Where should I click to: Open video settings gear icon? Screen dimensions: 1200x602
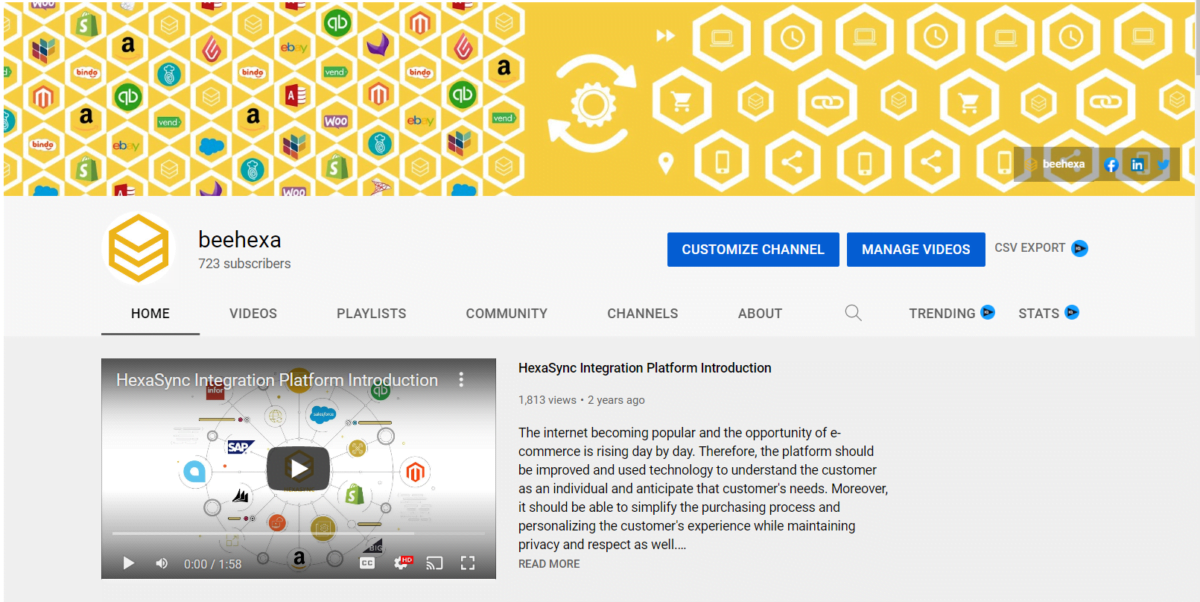pyautogui.click(x=402, y=563)
